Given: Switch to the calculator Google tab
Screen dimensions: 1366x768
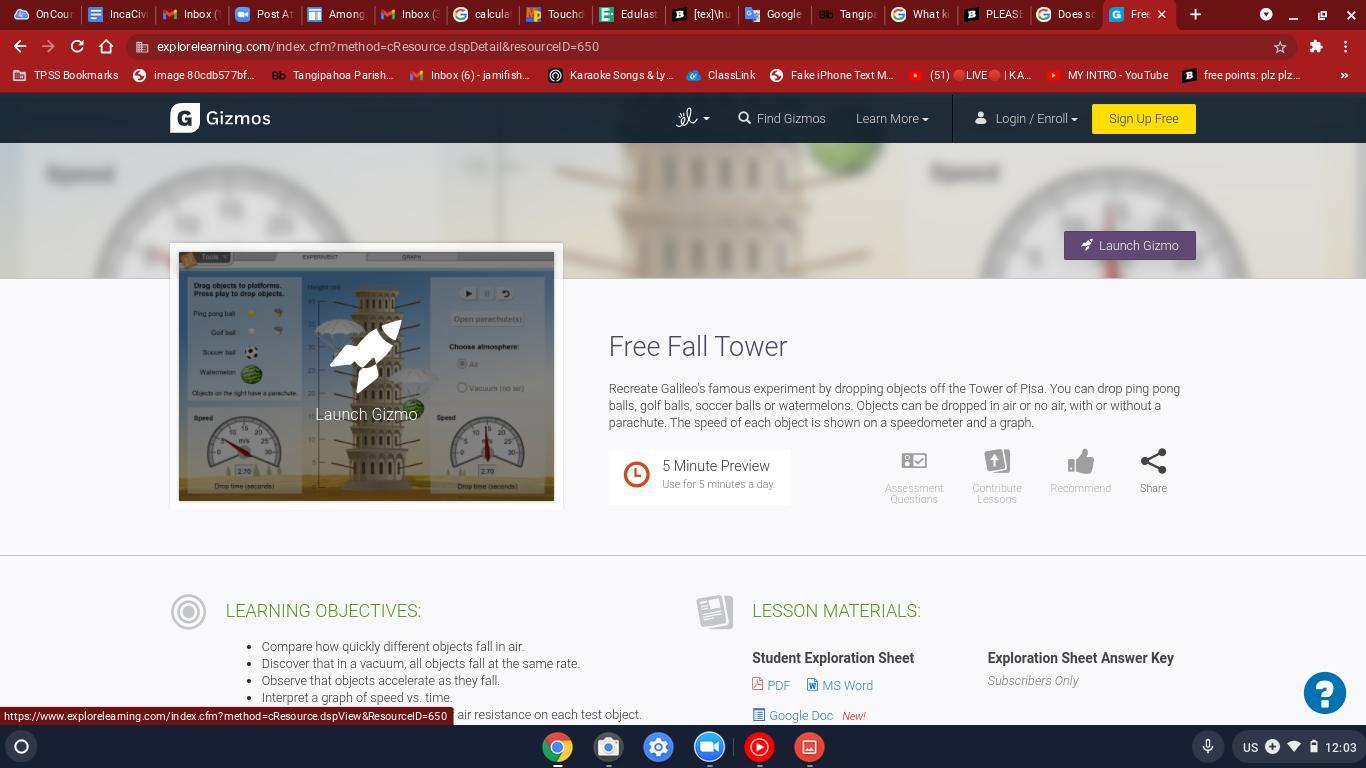Looking at the screenshot, I should (483, 14).
